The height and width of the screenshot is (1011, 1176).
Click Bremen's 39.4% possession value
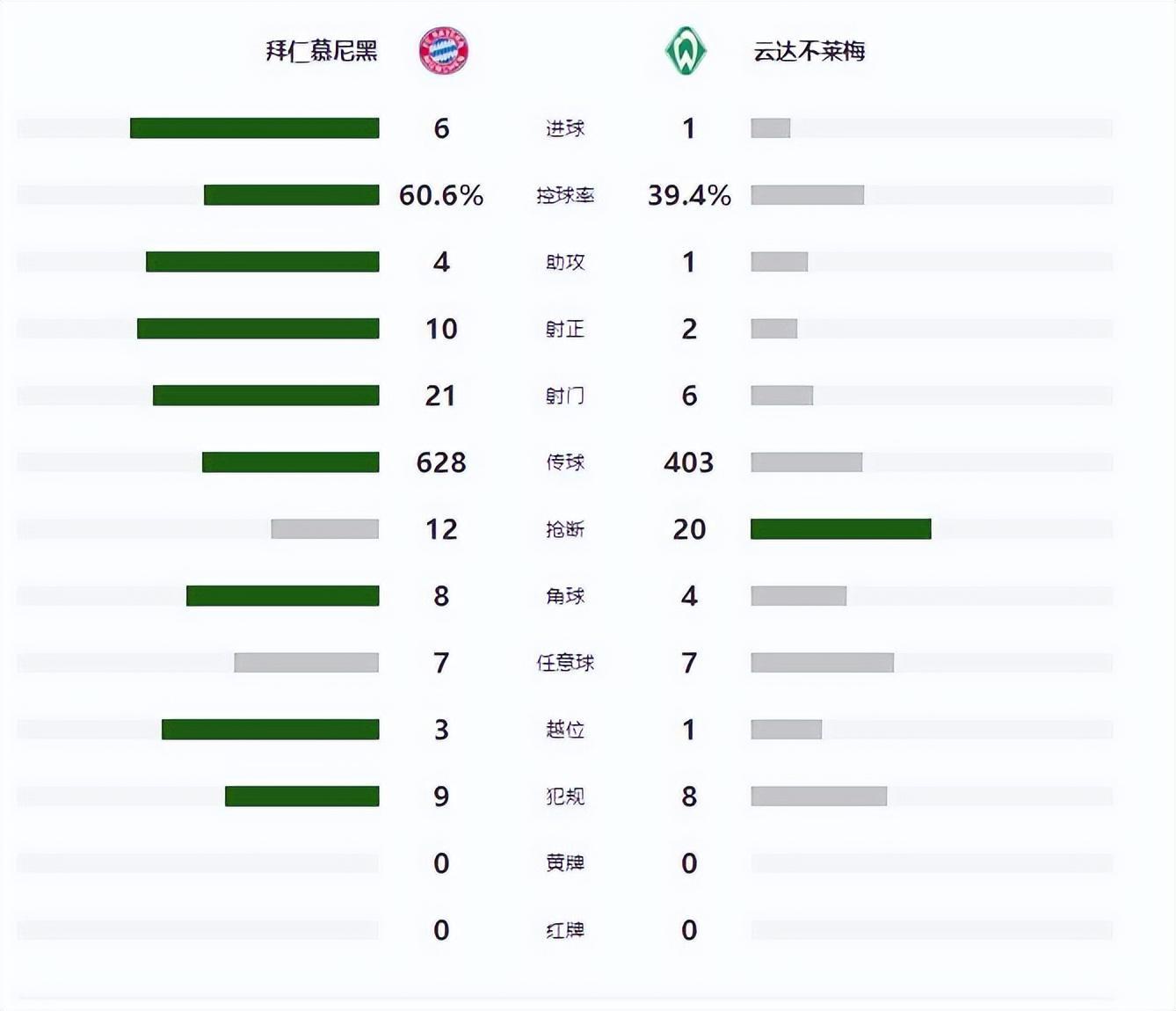tap(689, 195)
